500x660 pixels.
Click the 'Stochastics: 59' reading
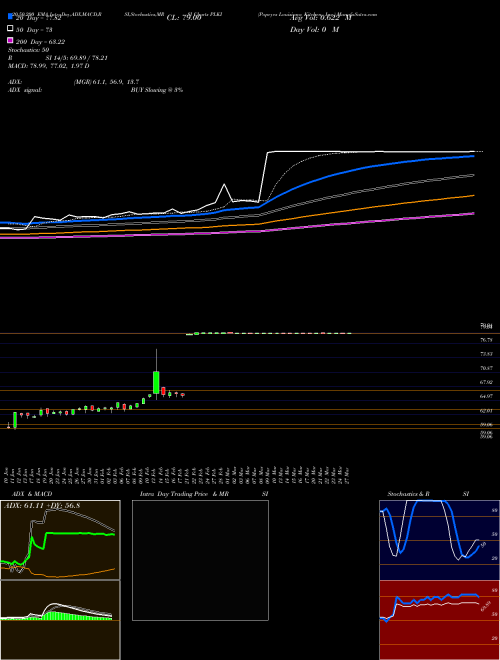click(29, 50)
